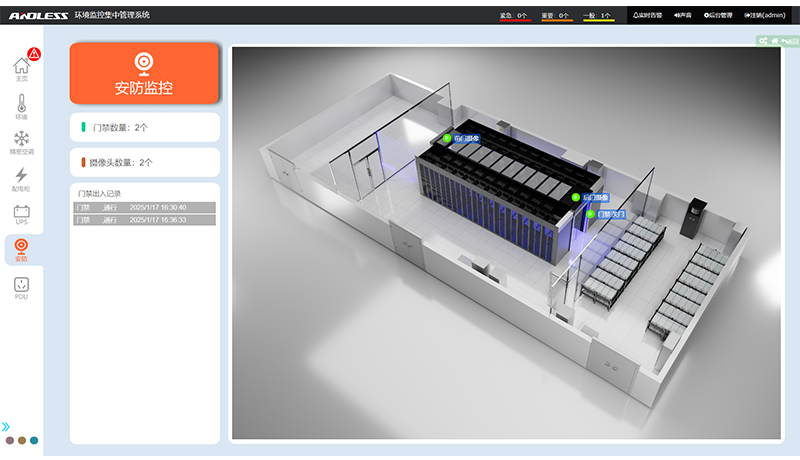Open the 主页 home icon in sidebar
800x460 pixels.
click(21, 68)
